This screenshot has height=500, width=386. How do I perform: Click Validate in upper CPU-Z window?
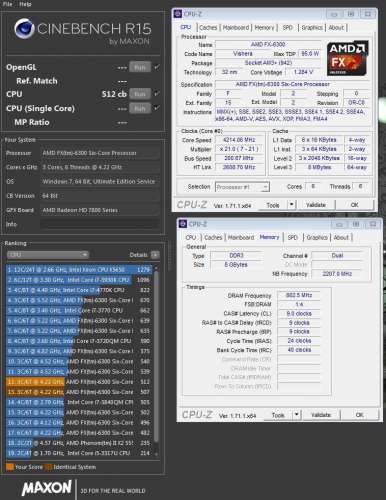(316, 205)
